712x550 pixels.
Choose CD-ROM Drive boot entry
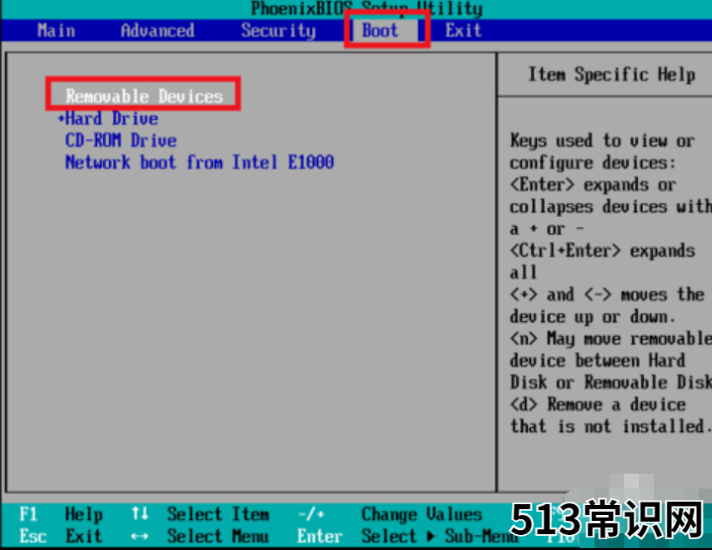coord(121,140)
